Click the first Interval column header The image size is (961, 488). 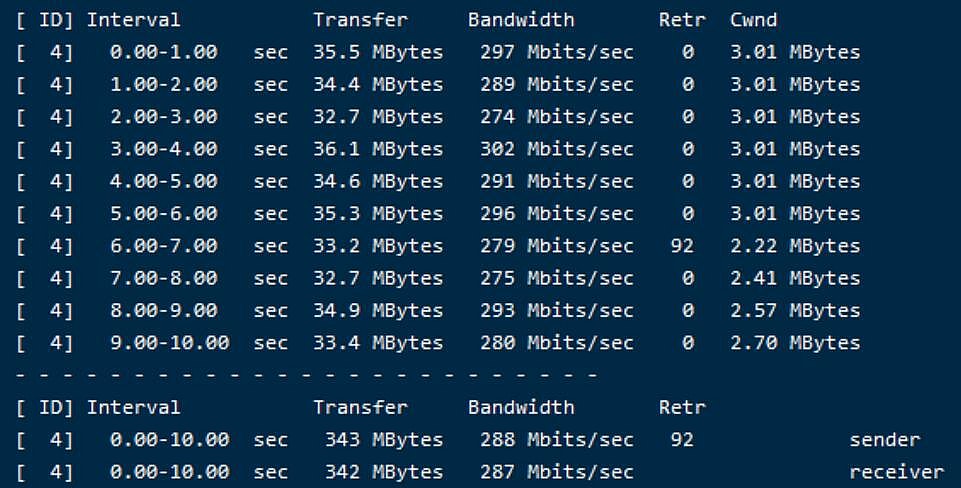coord(134,20)
